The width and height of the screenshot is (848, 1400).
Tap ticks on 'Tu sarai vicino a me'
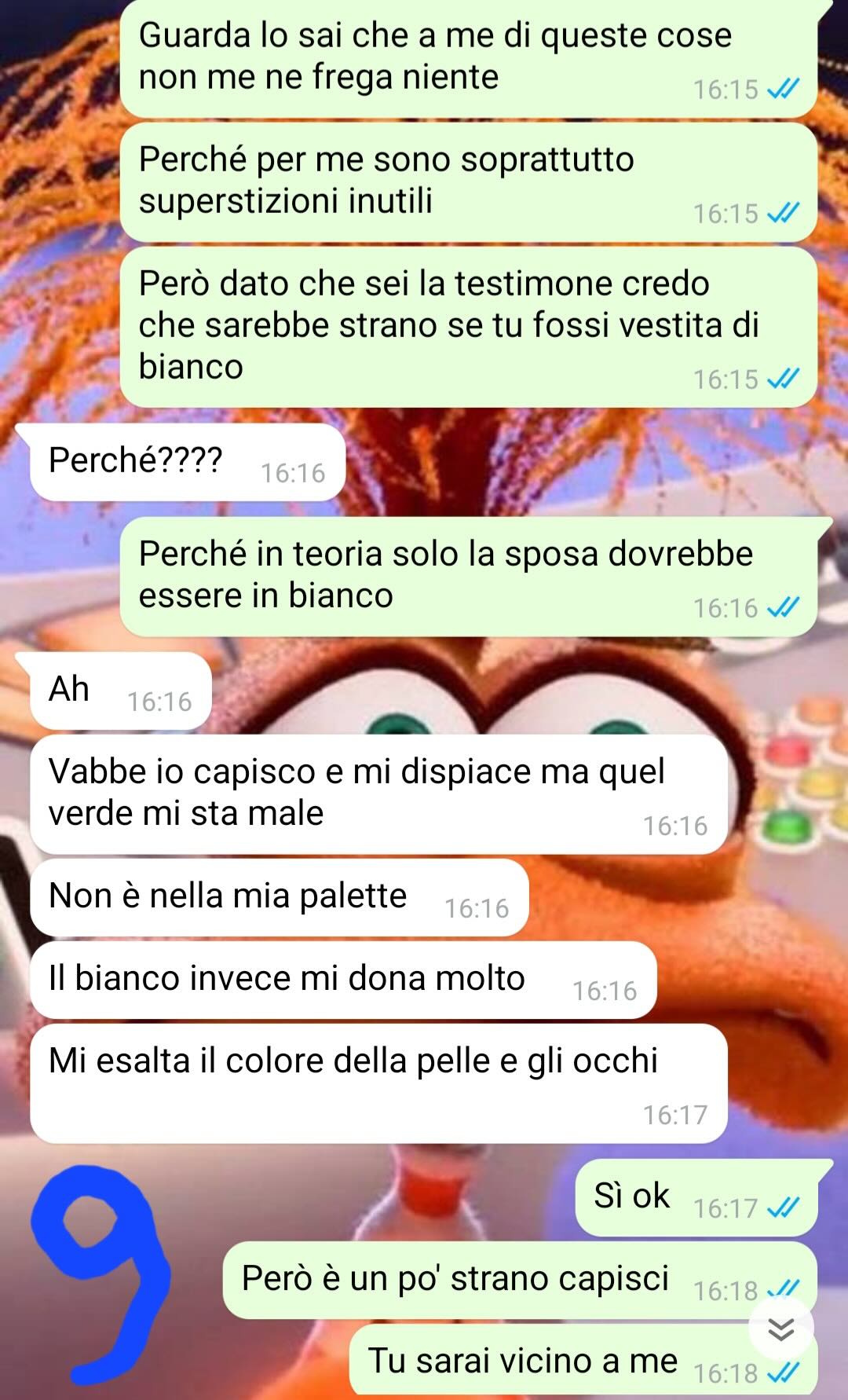(783, 1373)
